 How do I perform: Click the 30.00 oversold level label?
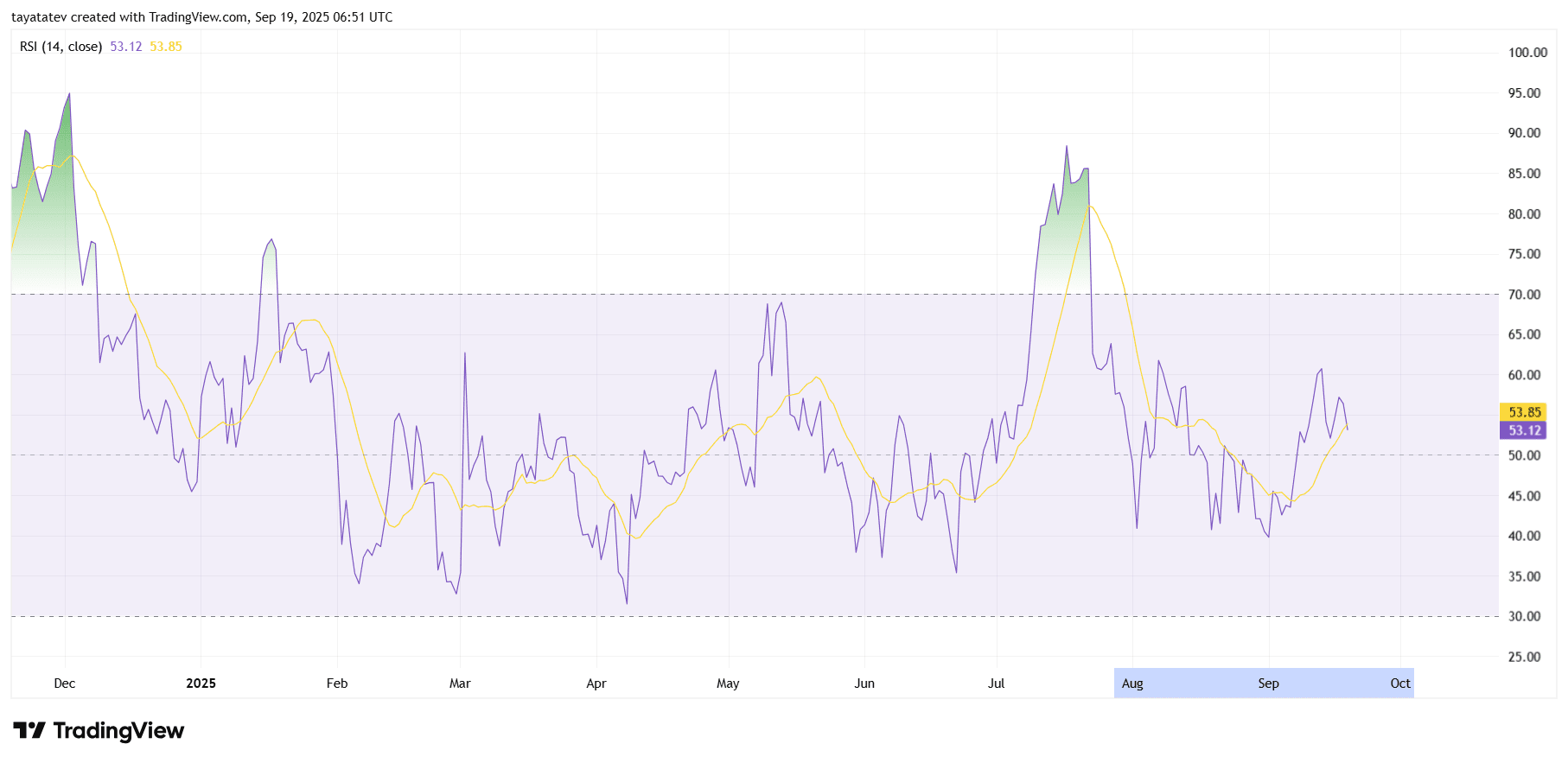click(1524, 617)
